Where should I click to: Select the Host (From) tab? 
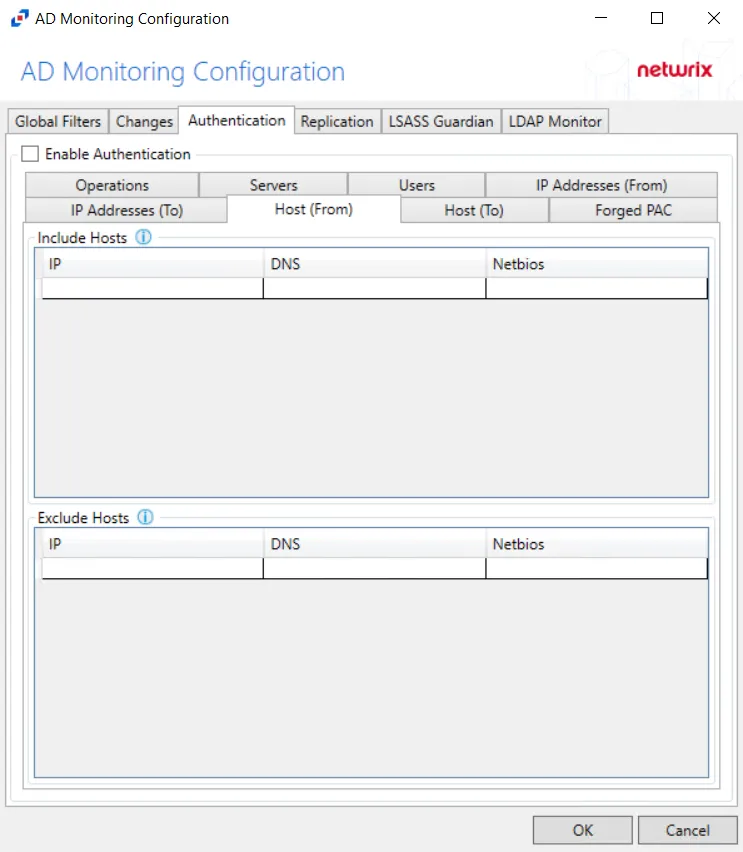tap(314, 209)
